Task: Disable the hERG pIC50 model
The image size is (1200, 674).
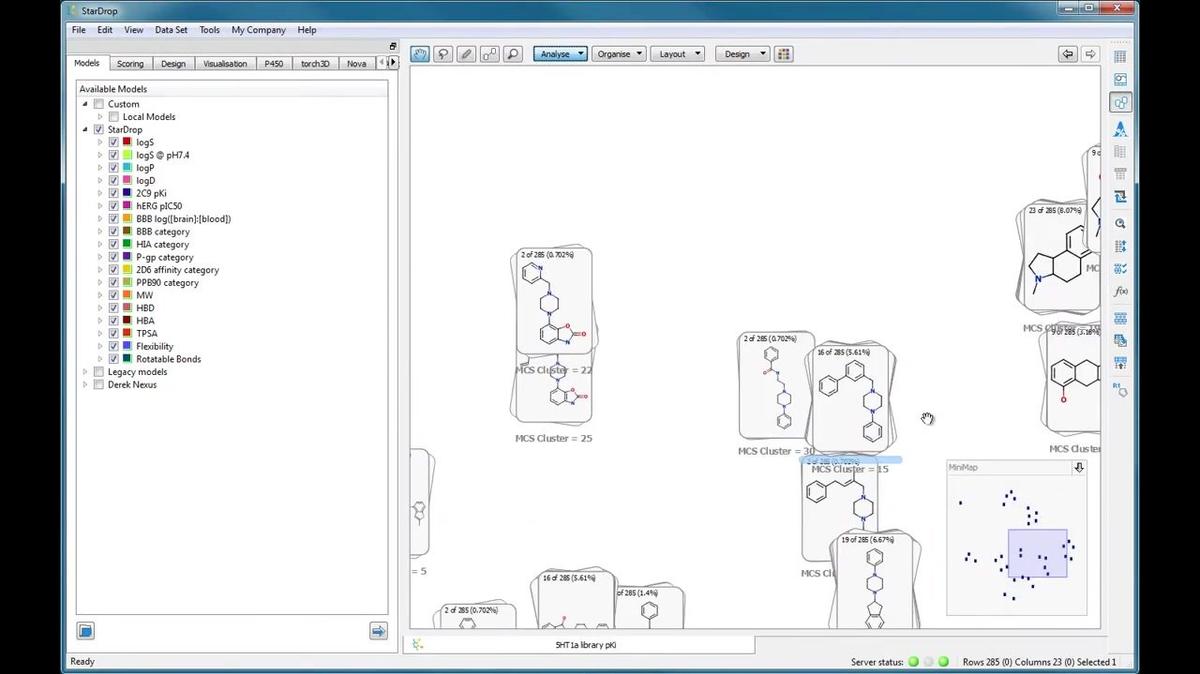Action: tap(113, 205)
